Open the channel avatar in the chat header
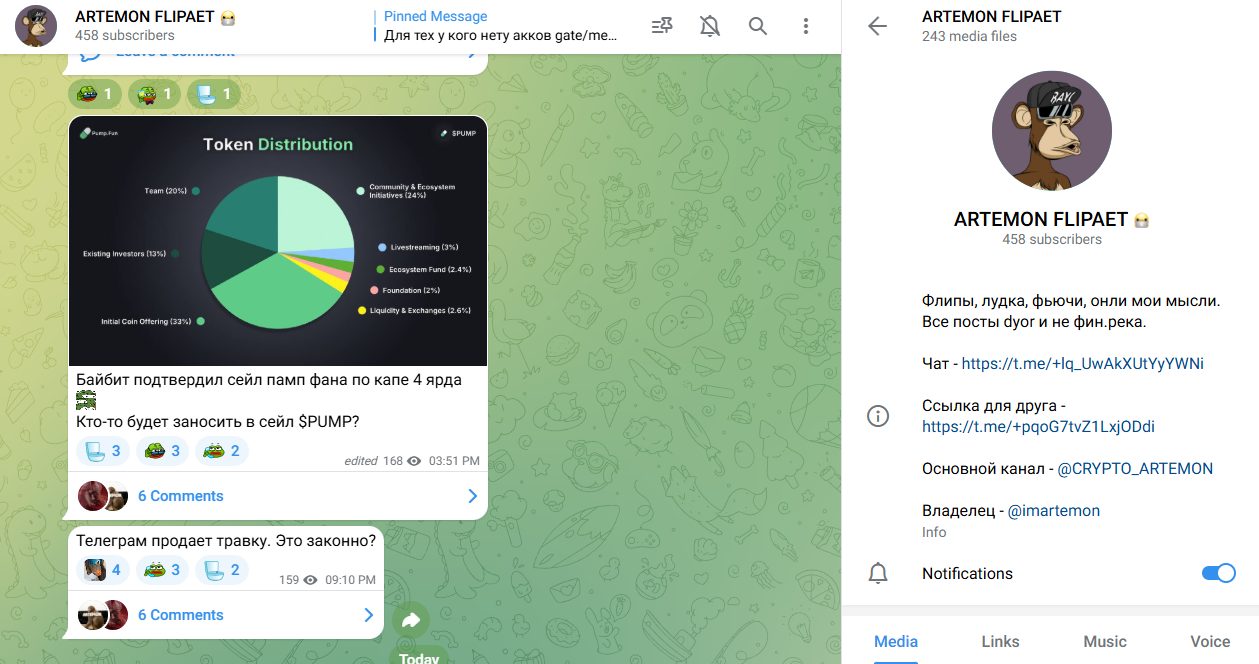The width and height of the screenshot is (1259, 664). 36,26
